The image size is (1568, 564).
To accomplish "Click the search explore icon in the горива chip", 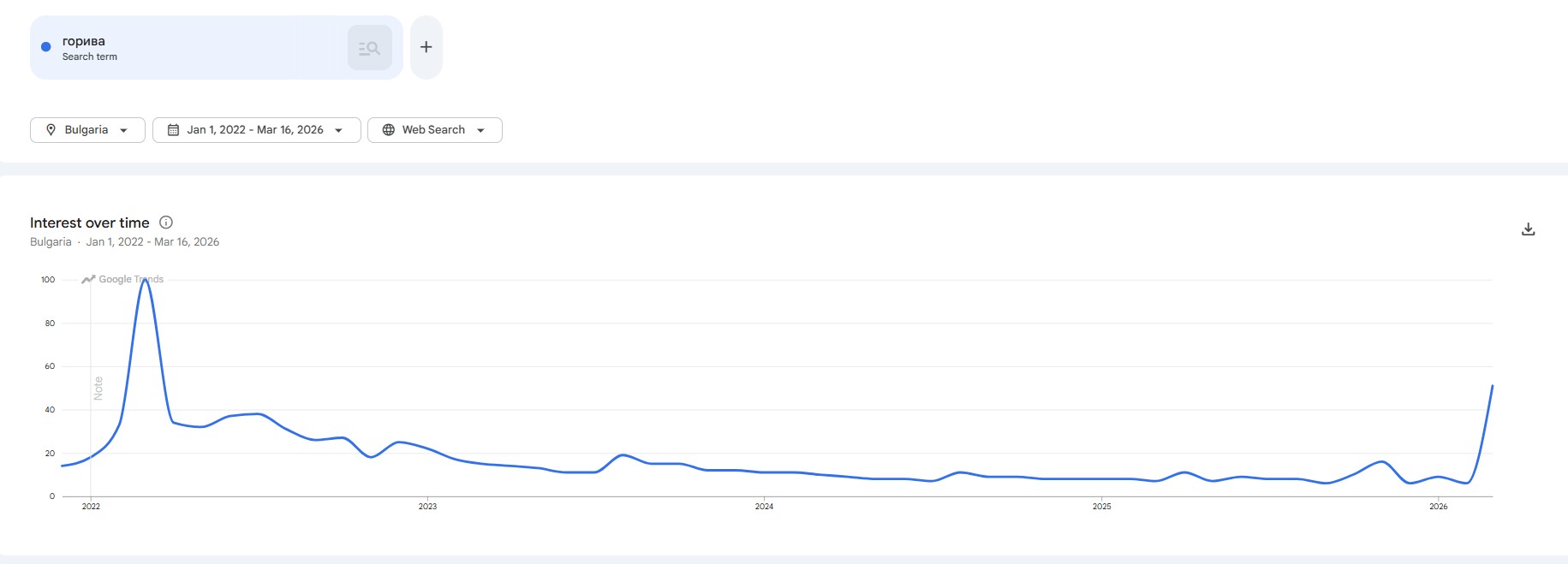I will pyautogui.click(x=369, y=48).
